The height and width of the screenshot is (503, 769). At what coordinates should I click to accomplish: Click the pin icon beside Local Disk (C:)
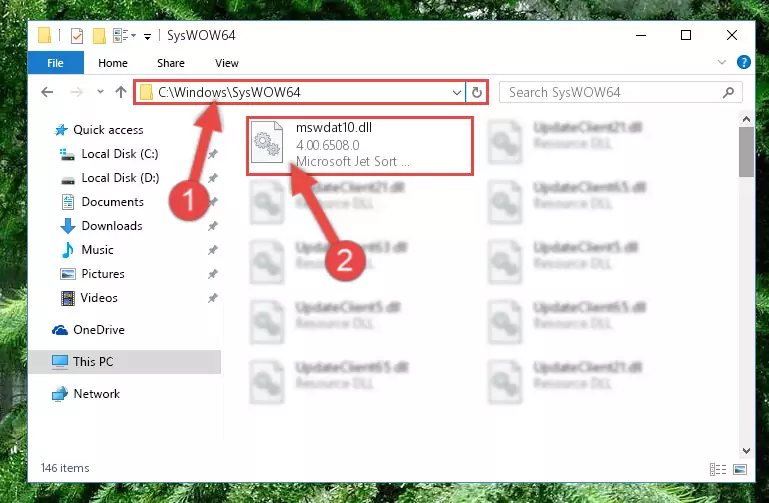click(212, 154)
